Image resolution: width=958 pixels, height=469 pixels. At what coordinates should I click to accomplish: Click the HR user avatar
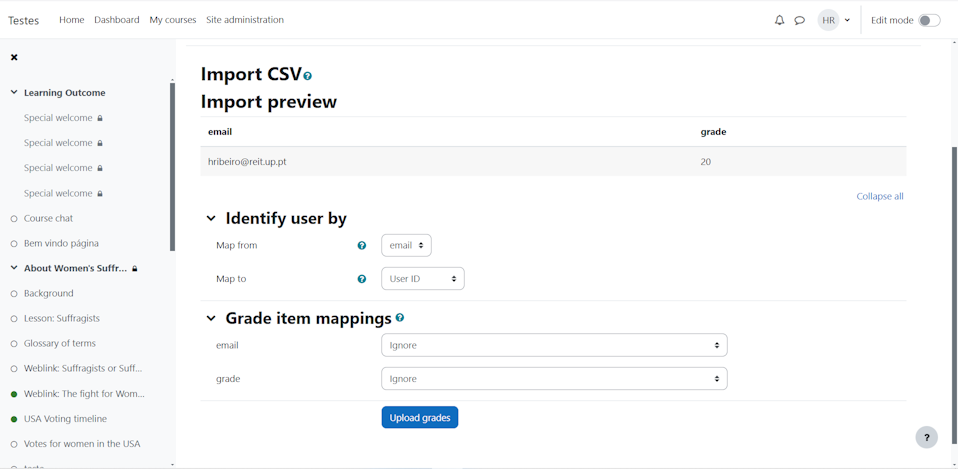(828, 20)
